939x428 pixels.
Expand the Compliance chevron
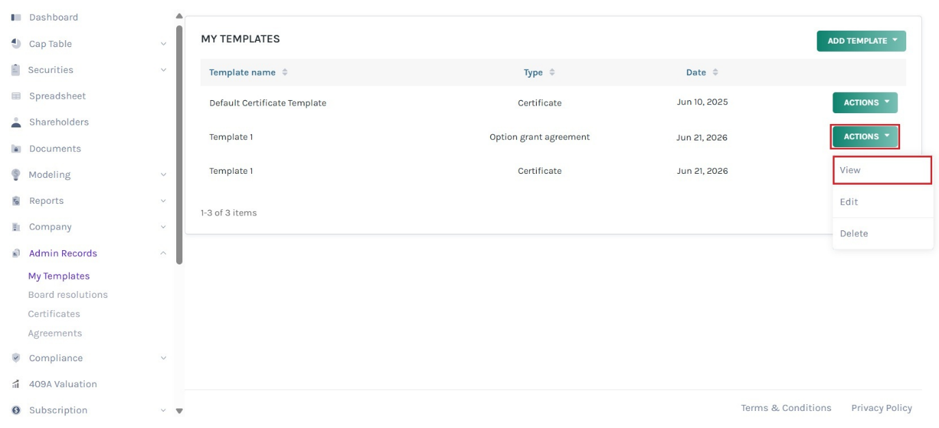click(163, 358)
